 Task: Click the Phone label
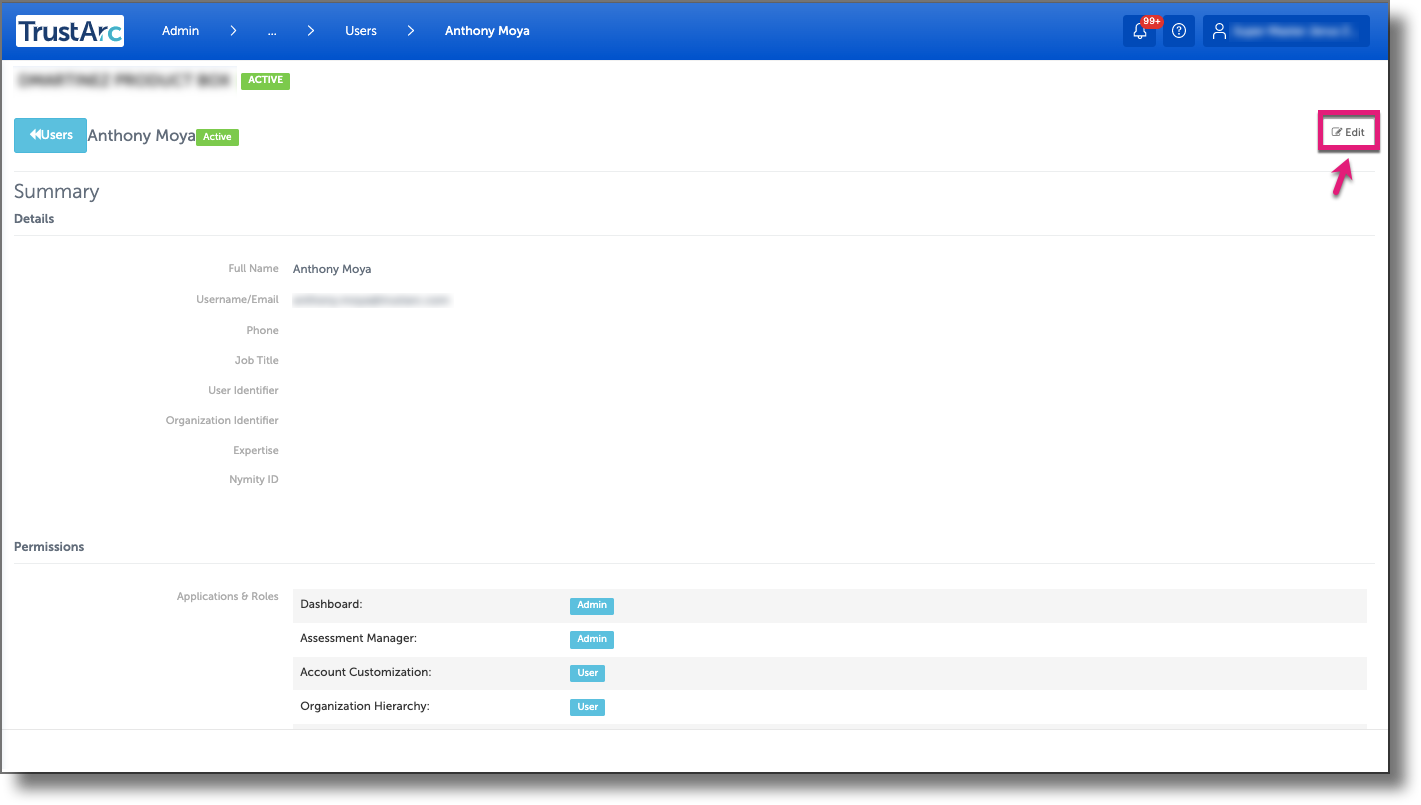262,330
